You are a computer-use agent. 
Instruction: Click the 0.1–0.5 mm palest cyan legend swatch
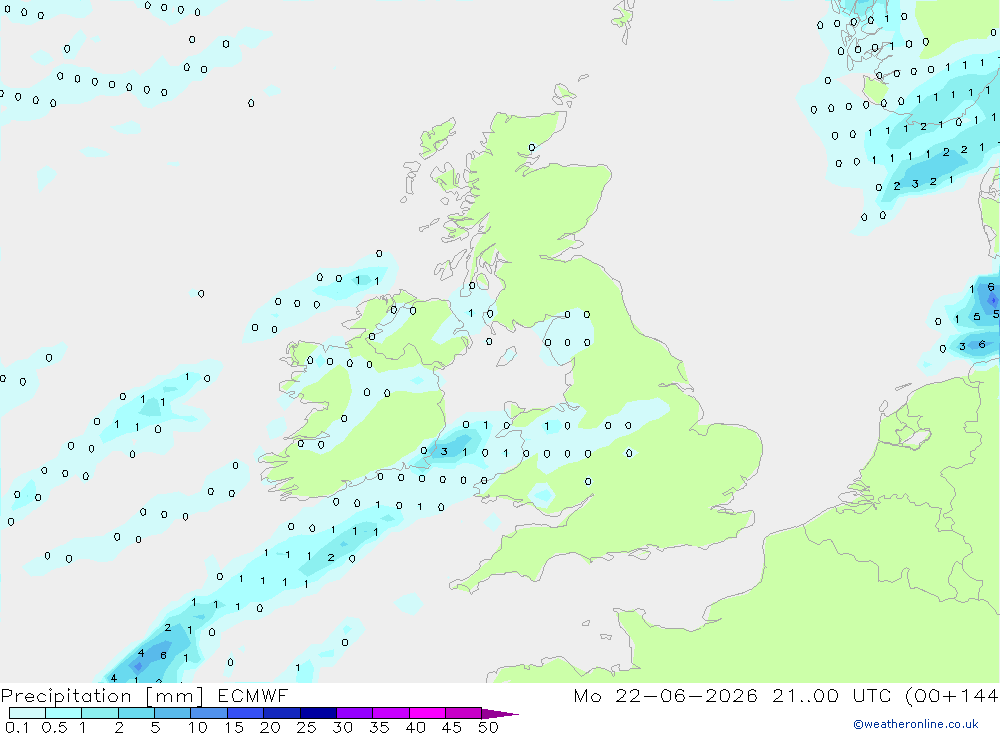pyautogui.click(x=27, y=713)
